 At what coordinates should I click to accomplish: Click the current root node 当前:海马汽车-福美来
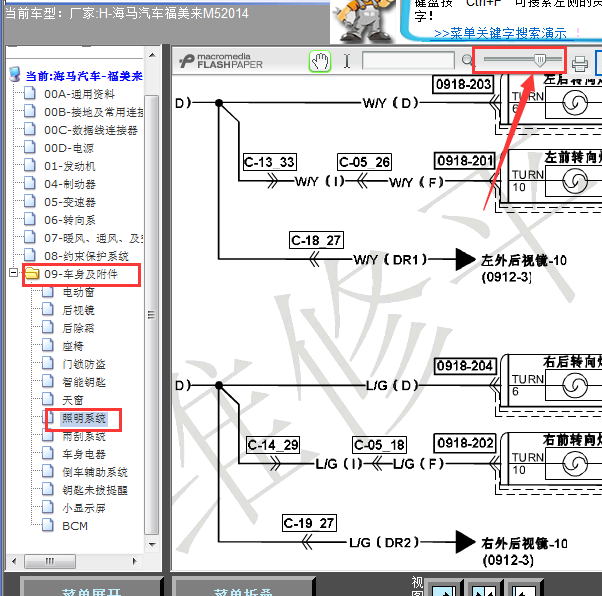pos(84,76)
